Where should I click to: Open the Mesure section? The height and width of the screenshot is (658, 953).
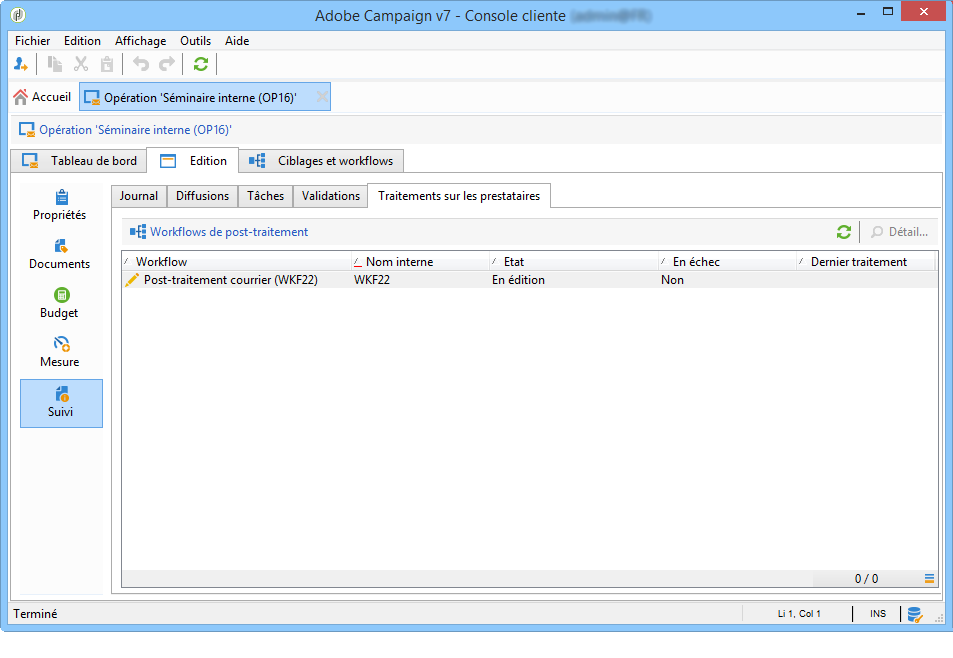tap(60, 352)
